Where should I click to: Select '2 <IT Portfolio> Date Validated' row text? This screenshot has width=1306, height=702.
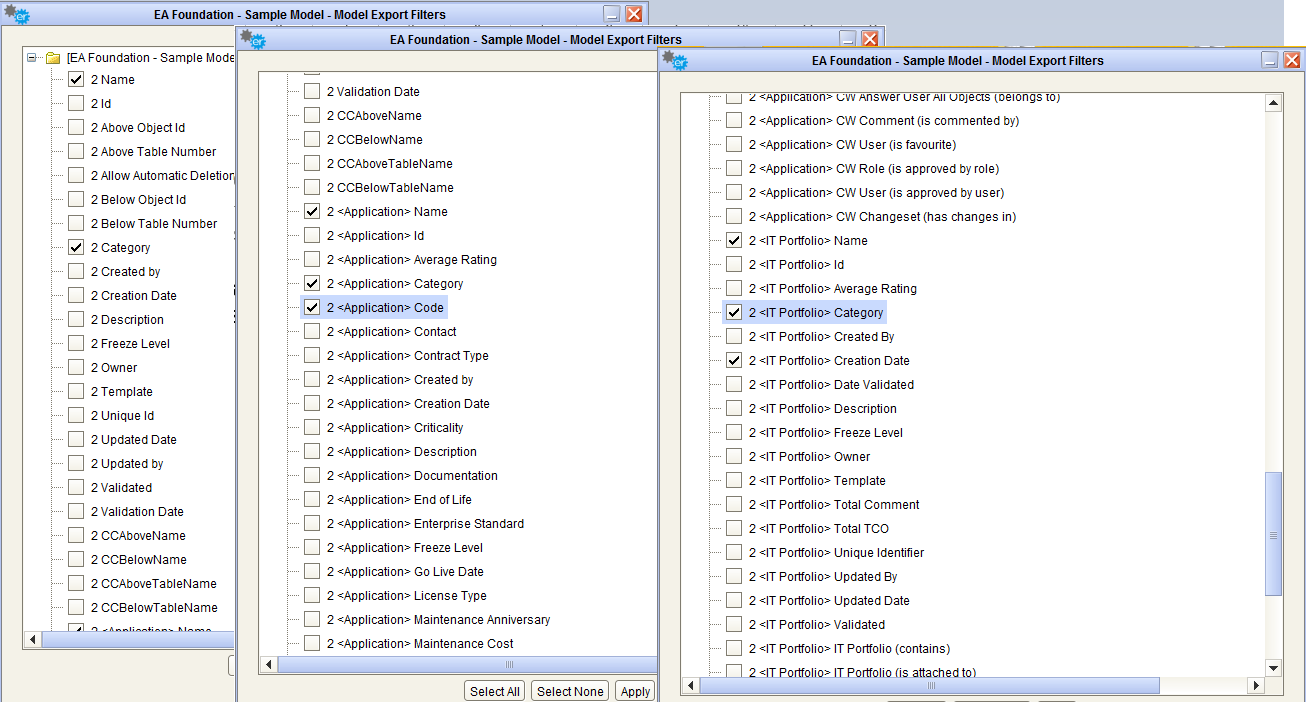831,385
